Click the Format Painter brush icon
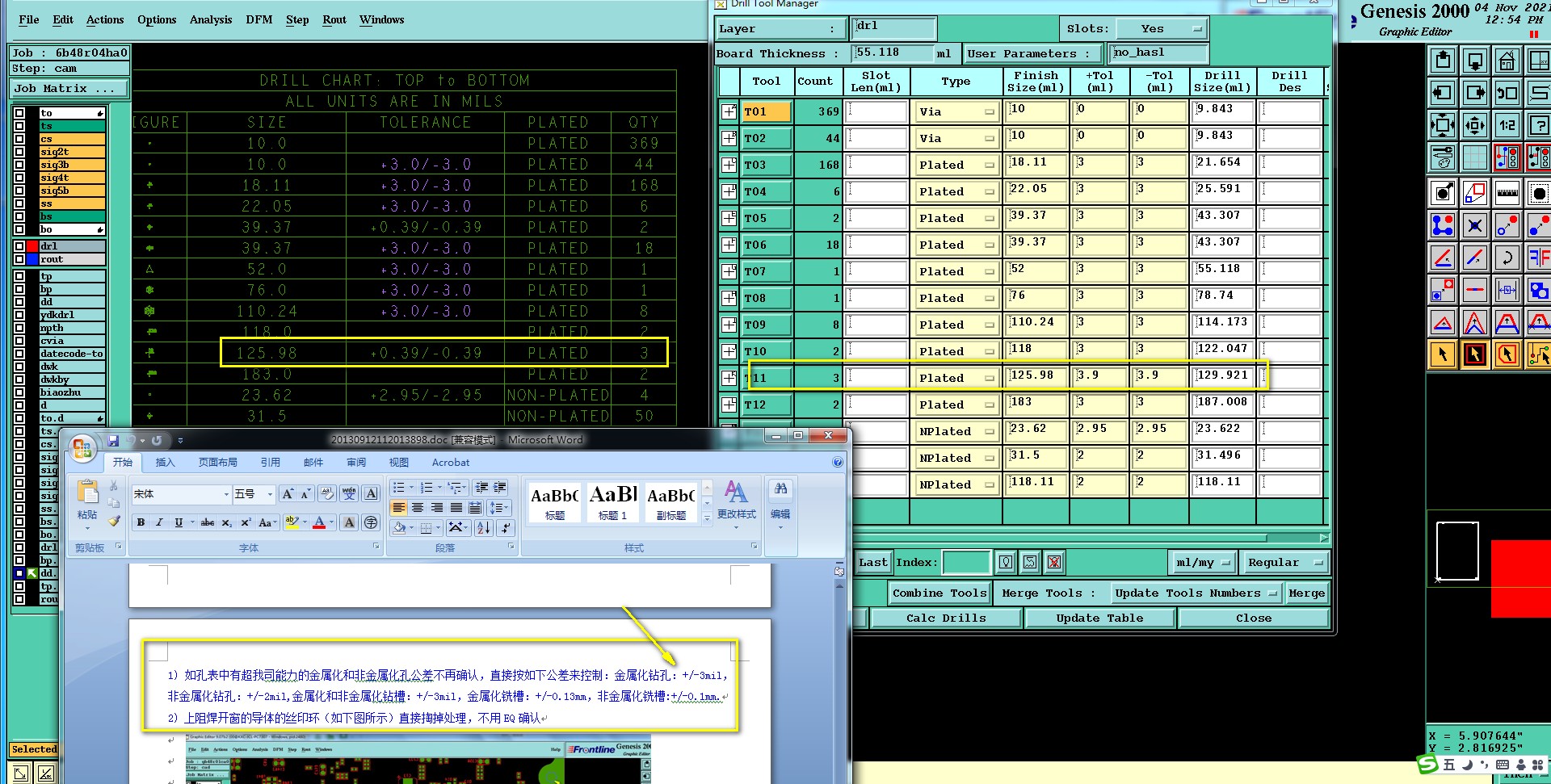 point(114,522)
